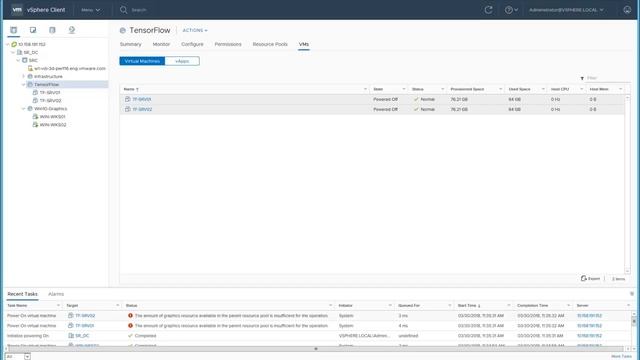The height and width of the screenshot is (360, 640).
Task: Collapse the TensorFlow tree node
Action: [24, 84]
